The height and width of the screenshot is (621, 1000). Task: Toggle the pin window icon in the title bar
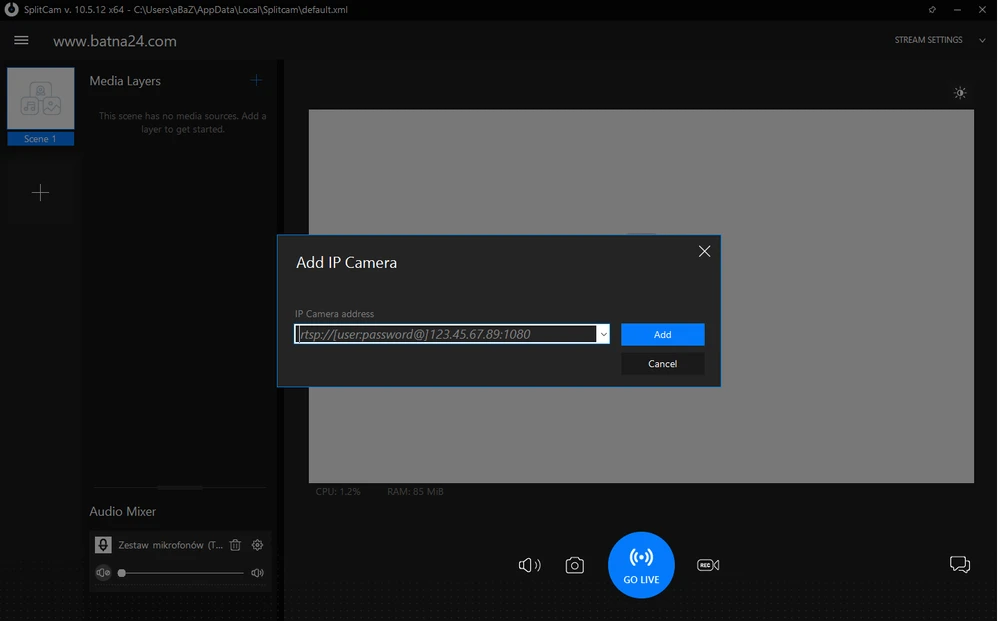931,10
